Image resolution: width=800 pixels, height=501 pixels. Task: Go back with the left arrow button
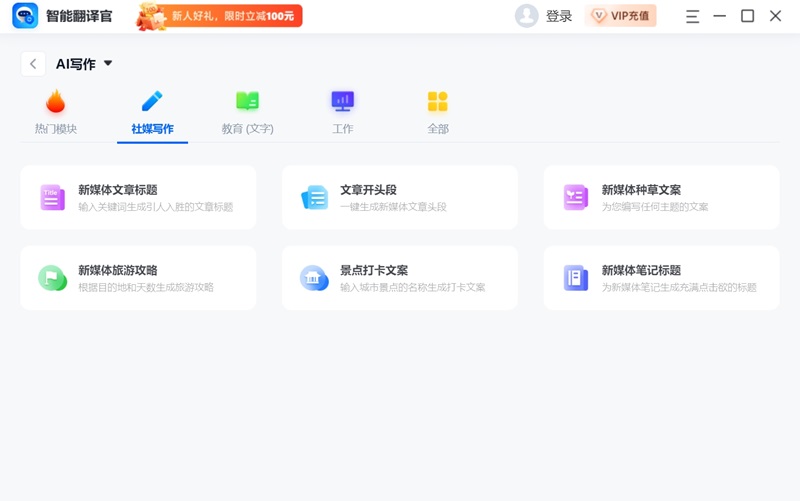coord(33,64)
